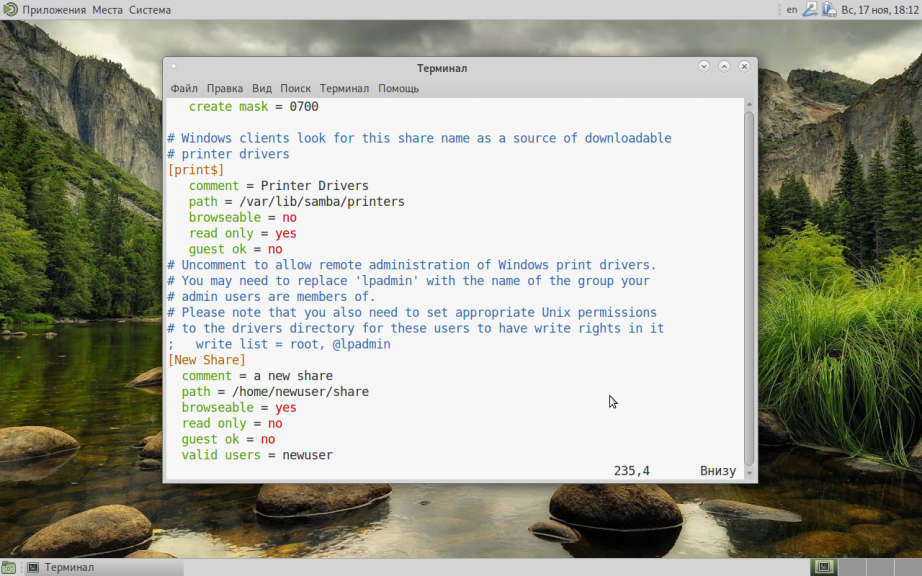922x576 pixels.
Task: Select the active workspace with terminal icon
Action: coord(824,567)
